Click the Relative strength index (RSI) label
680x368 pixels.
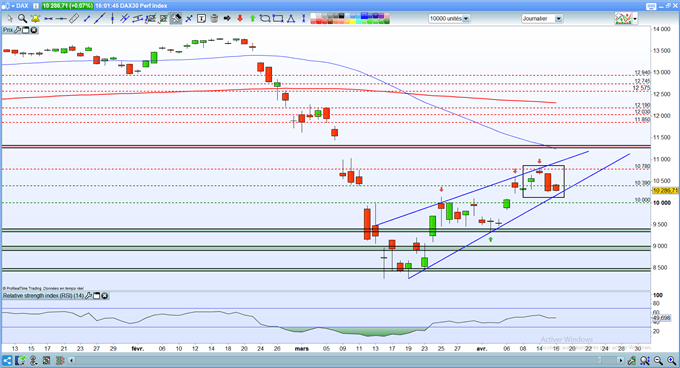pyautogui.click(x=43, y=296)
